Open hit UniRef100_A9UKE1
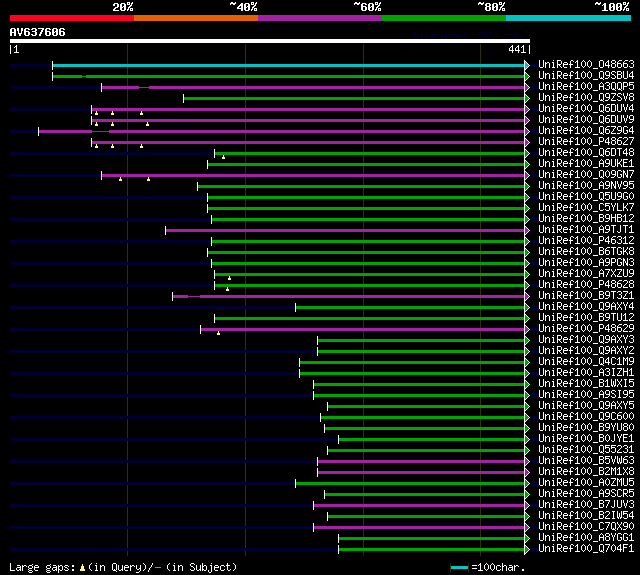 586,164
